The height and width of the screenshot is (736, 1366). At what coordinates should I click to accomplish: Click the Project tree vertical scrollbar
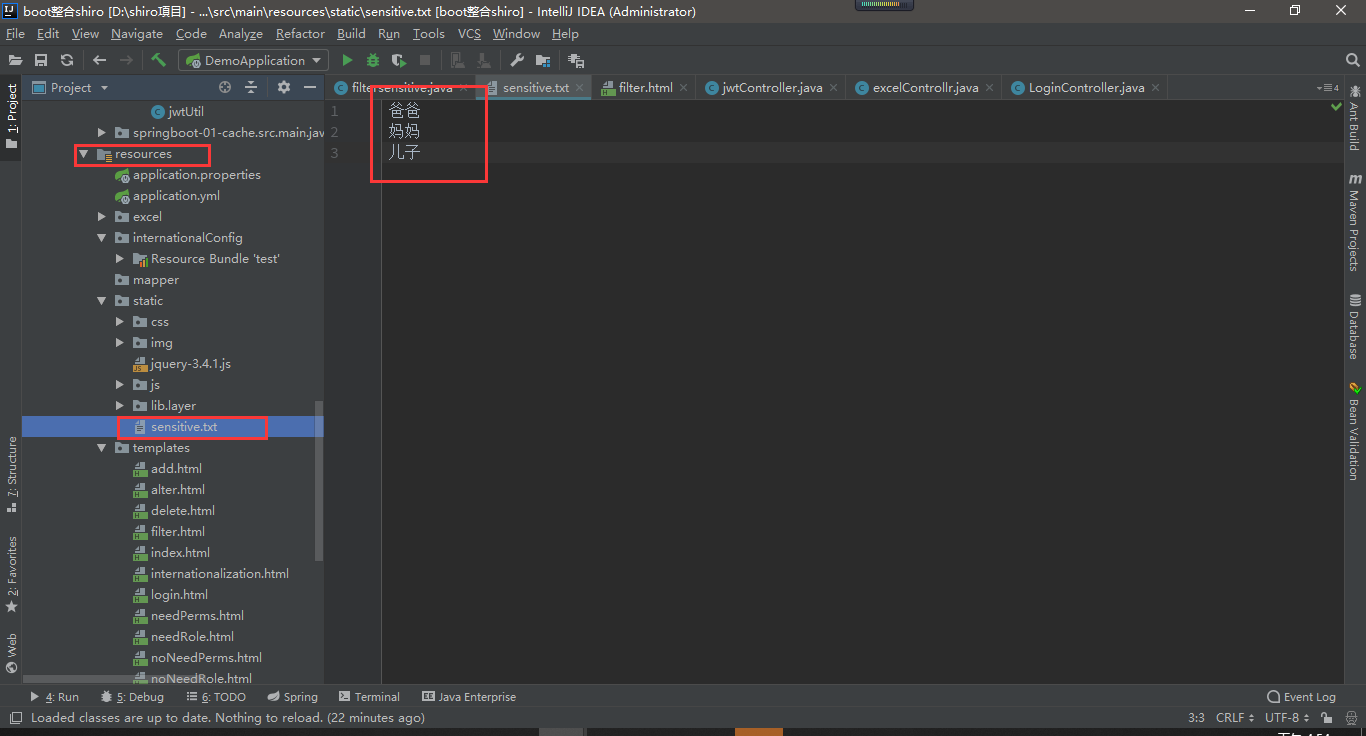click(x=319, y=480)
